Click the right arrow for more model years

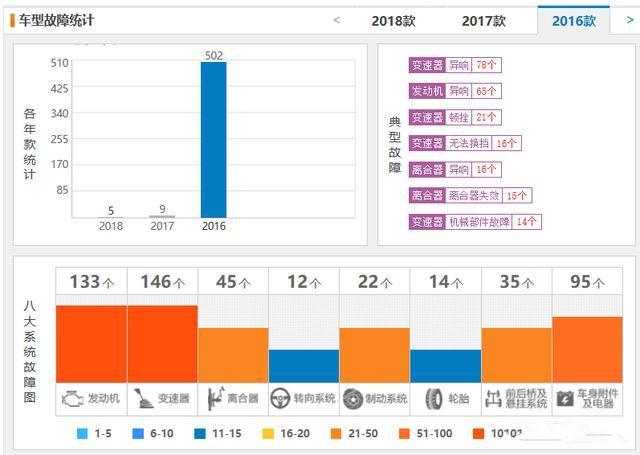click(x=630, y=20)
